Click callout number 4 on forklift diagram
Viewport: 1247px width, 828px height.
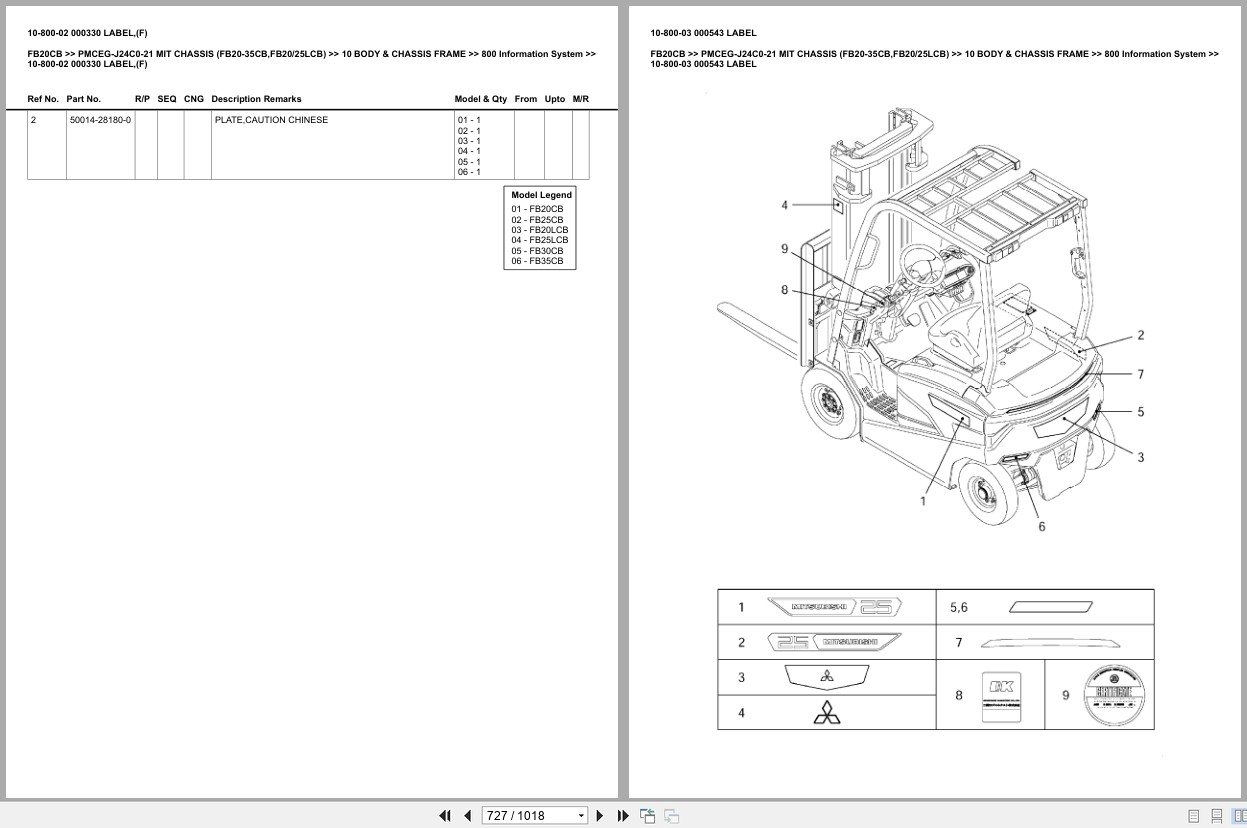coord(785,205)
